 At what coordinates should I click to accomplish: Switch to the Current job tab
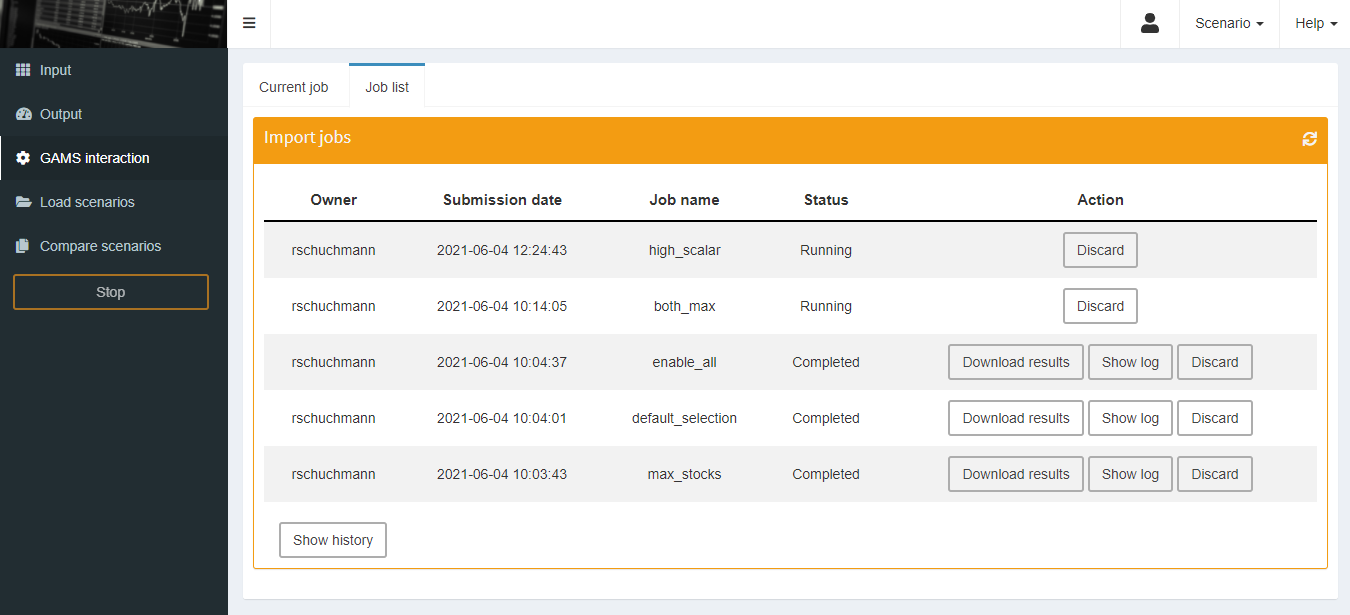point(293,87)
